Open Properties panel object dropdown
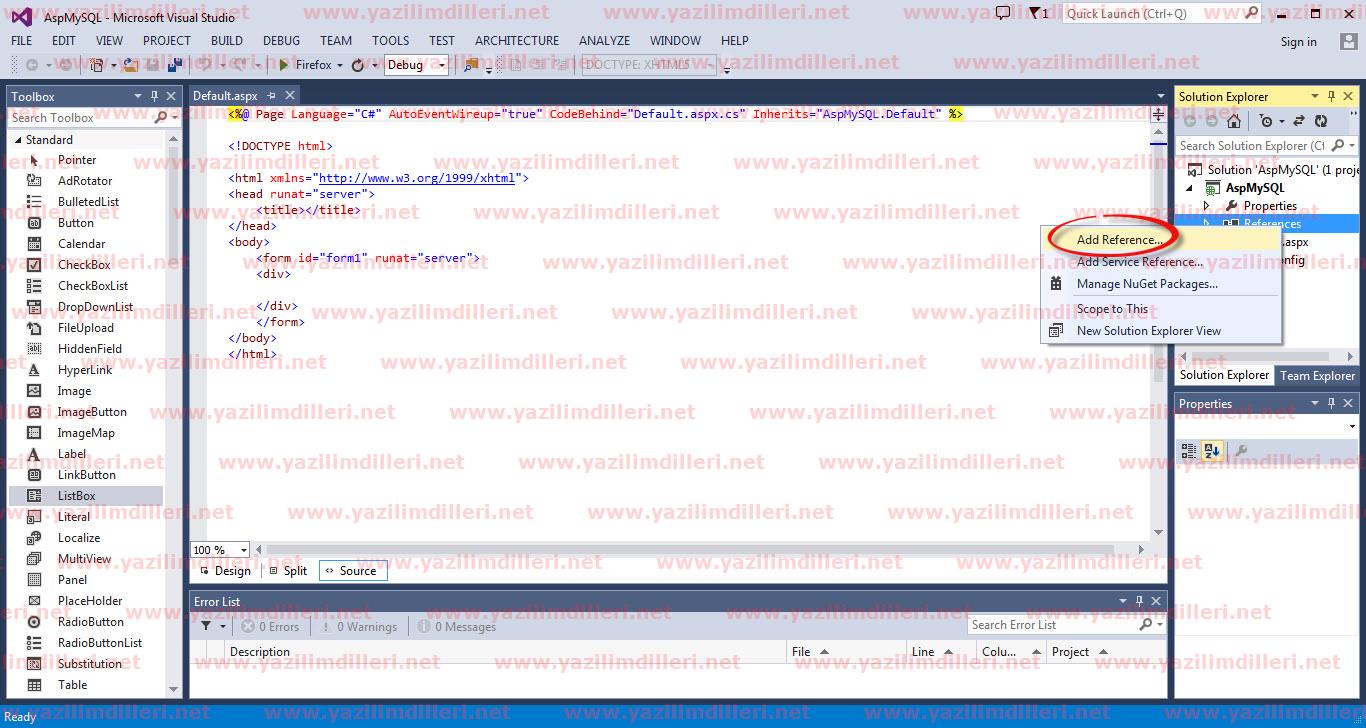 click(x=1352, y=427)
